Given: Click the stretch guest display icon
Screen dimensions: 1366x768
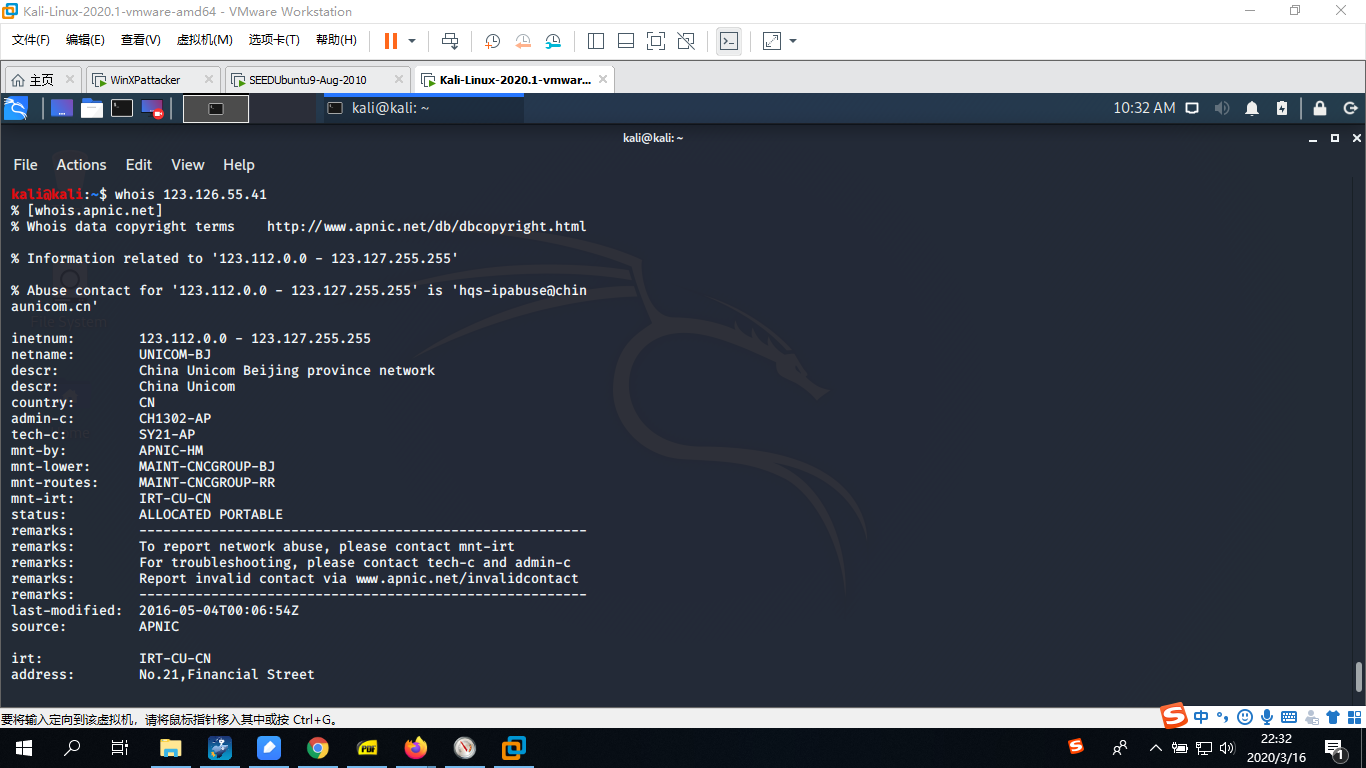Looking at the screenshot, I should pyautogui.click(x=771, y=41).
